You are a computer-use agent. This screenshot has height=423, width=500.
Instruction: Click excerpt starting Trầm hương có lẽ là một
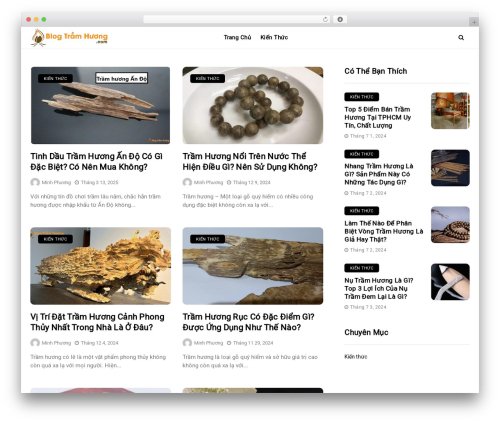98,361
